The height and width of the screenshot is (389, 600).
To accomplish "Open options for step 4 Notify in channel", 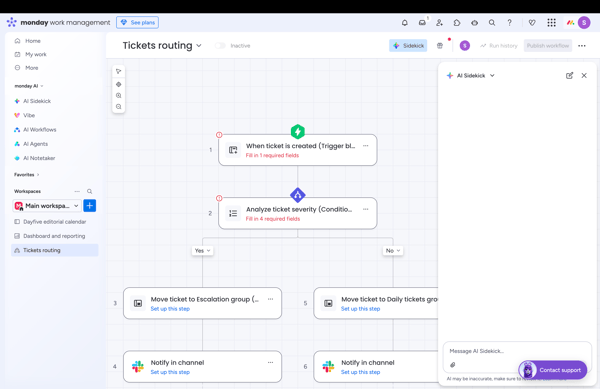I will pyautogui.click(x=271, y=362).
